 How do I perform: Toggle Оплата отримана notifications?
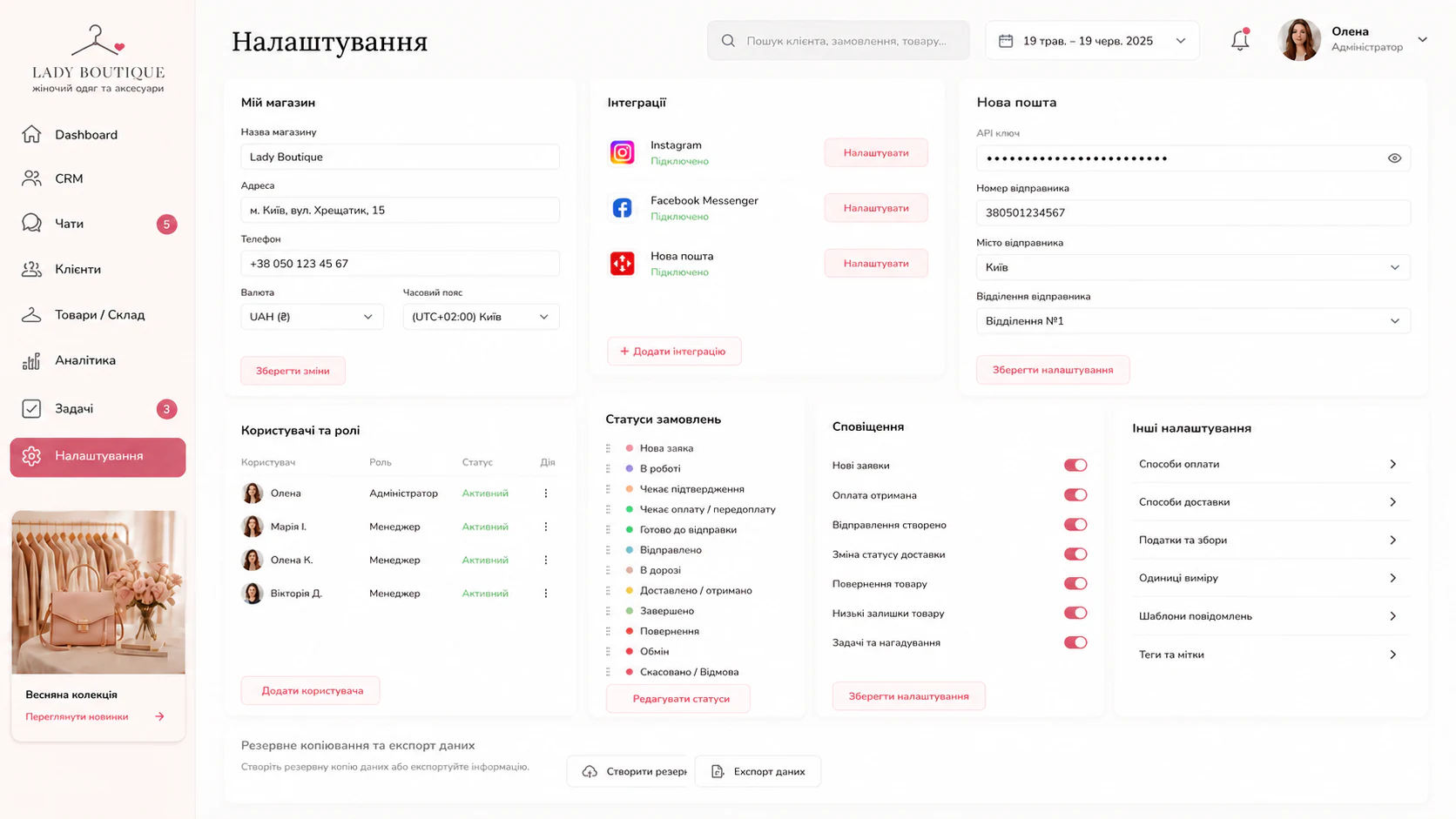tap(1075, 495)
